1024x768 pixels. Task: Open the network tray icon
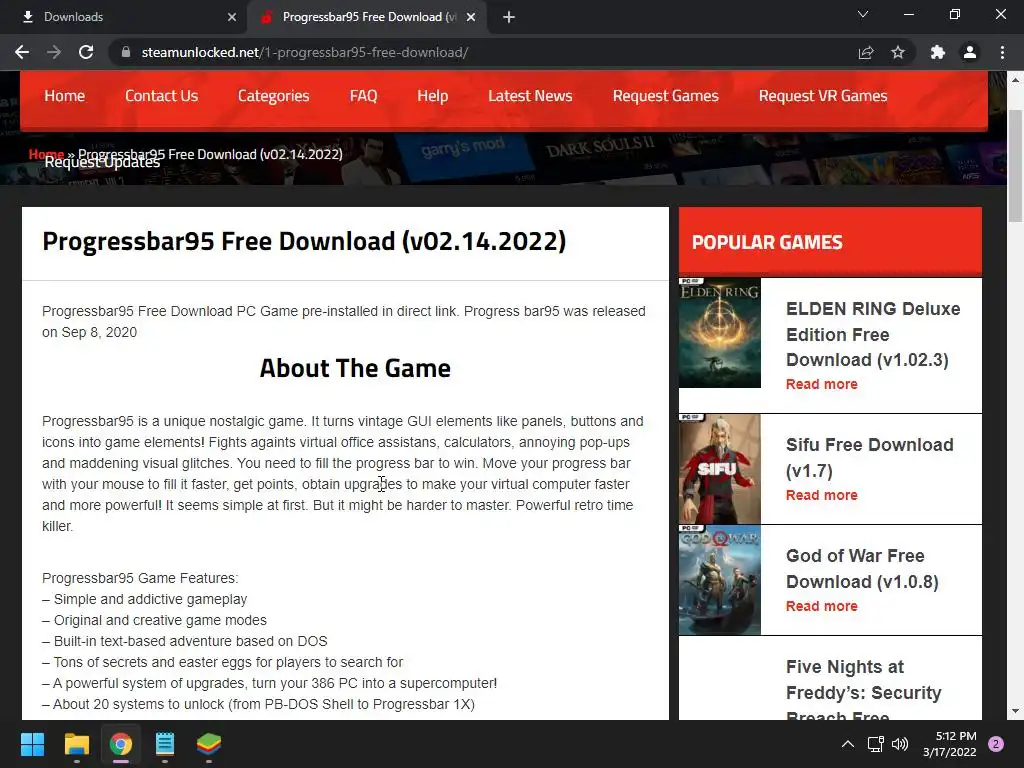[875, 744]
